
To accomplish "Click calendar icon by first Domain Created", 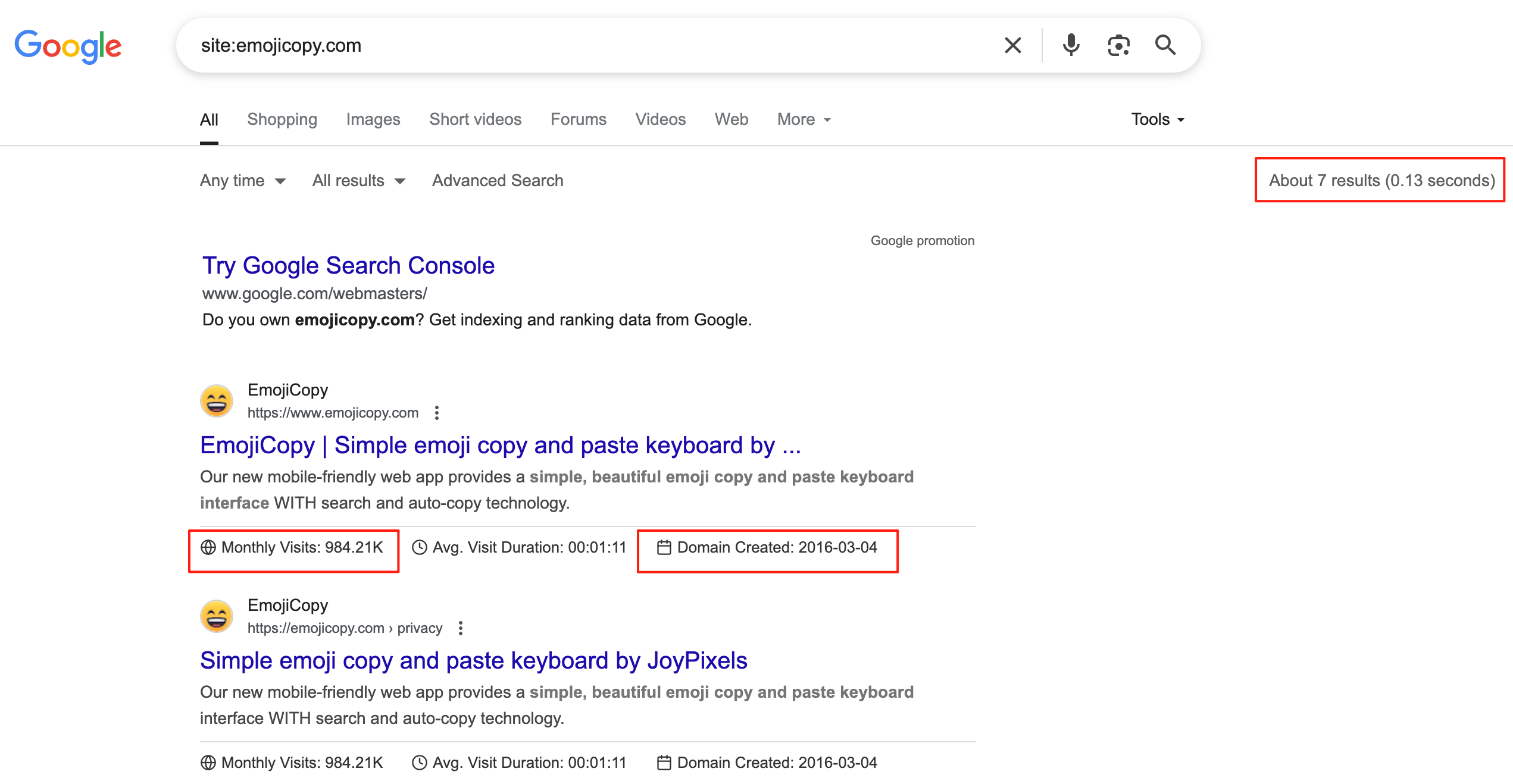I will pos(664,547).
